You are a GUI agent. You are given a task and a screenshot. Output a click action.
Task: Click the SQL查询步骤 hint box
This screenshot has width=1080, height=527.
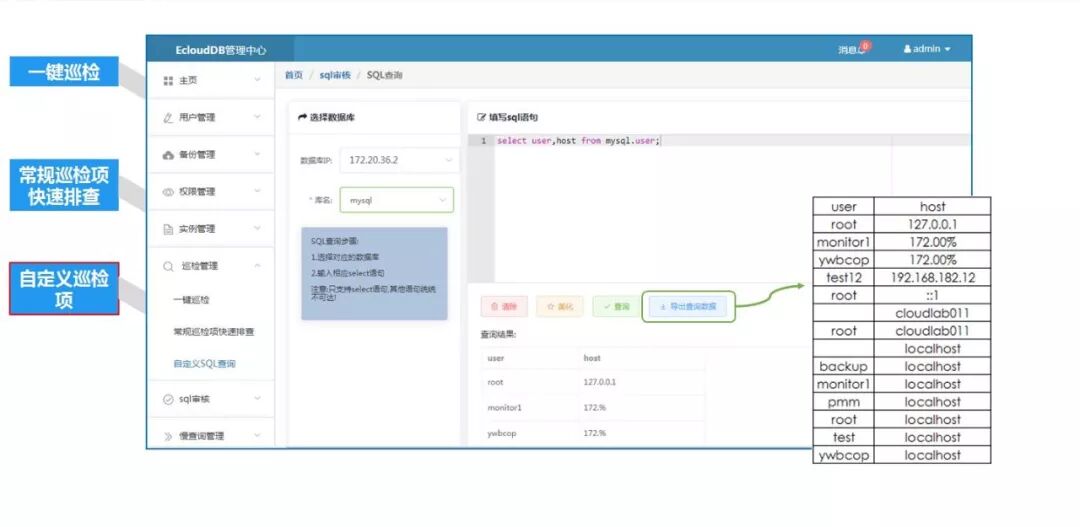(x=374, y=274)
